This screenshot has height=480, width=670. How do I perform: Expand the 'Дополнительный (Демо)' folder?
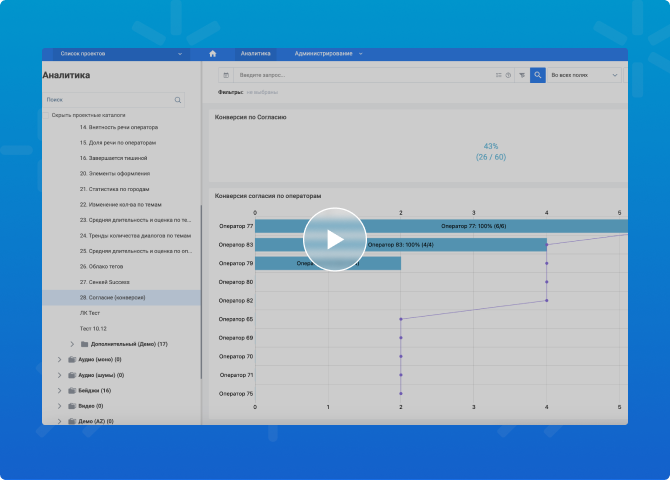[72, 344]
